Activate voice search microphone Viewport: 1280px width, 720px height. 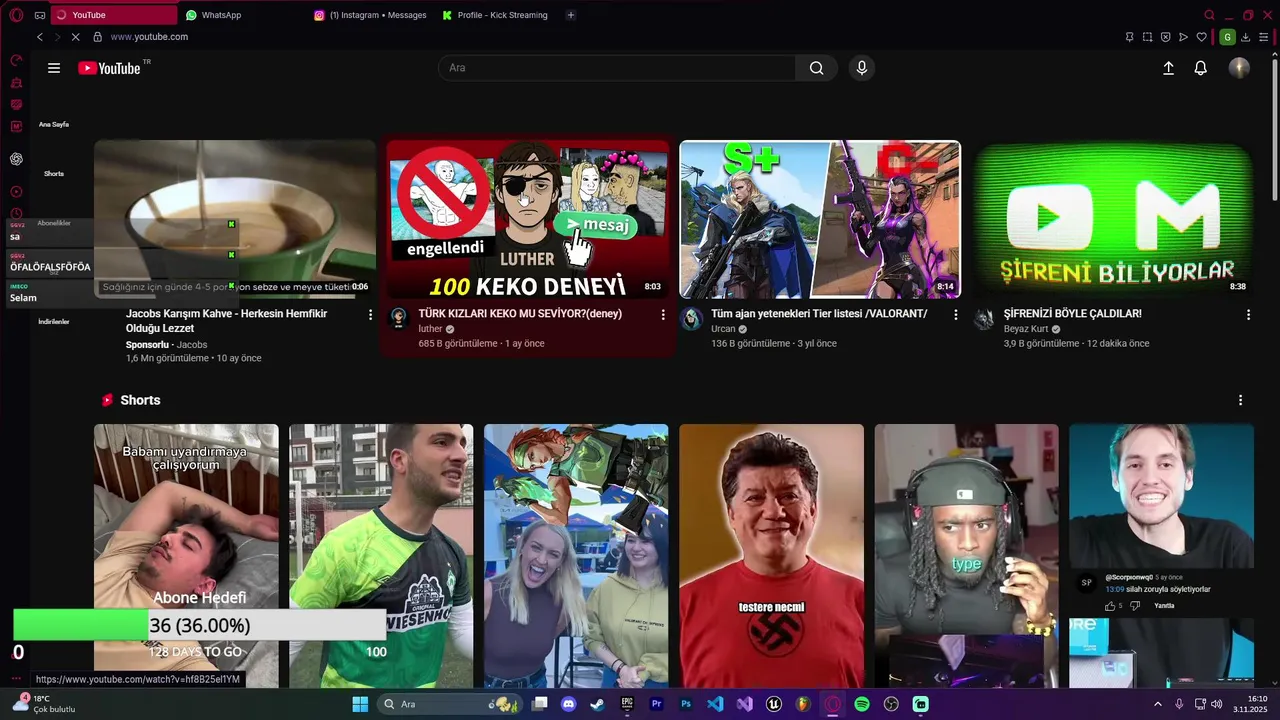pos(862,68)
